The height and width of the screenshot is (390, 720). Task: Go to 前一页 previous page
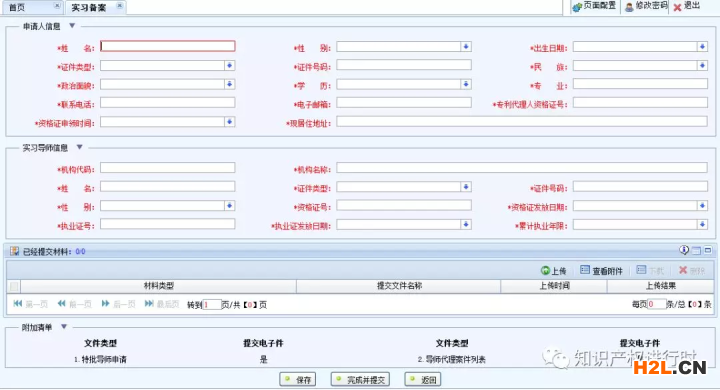pos(74,304)
